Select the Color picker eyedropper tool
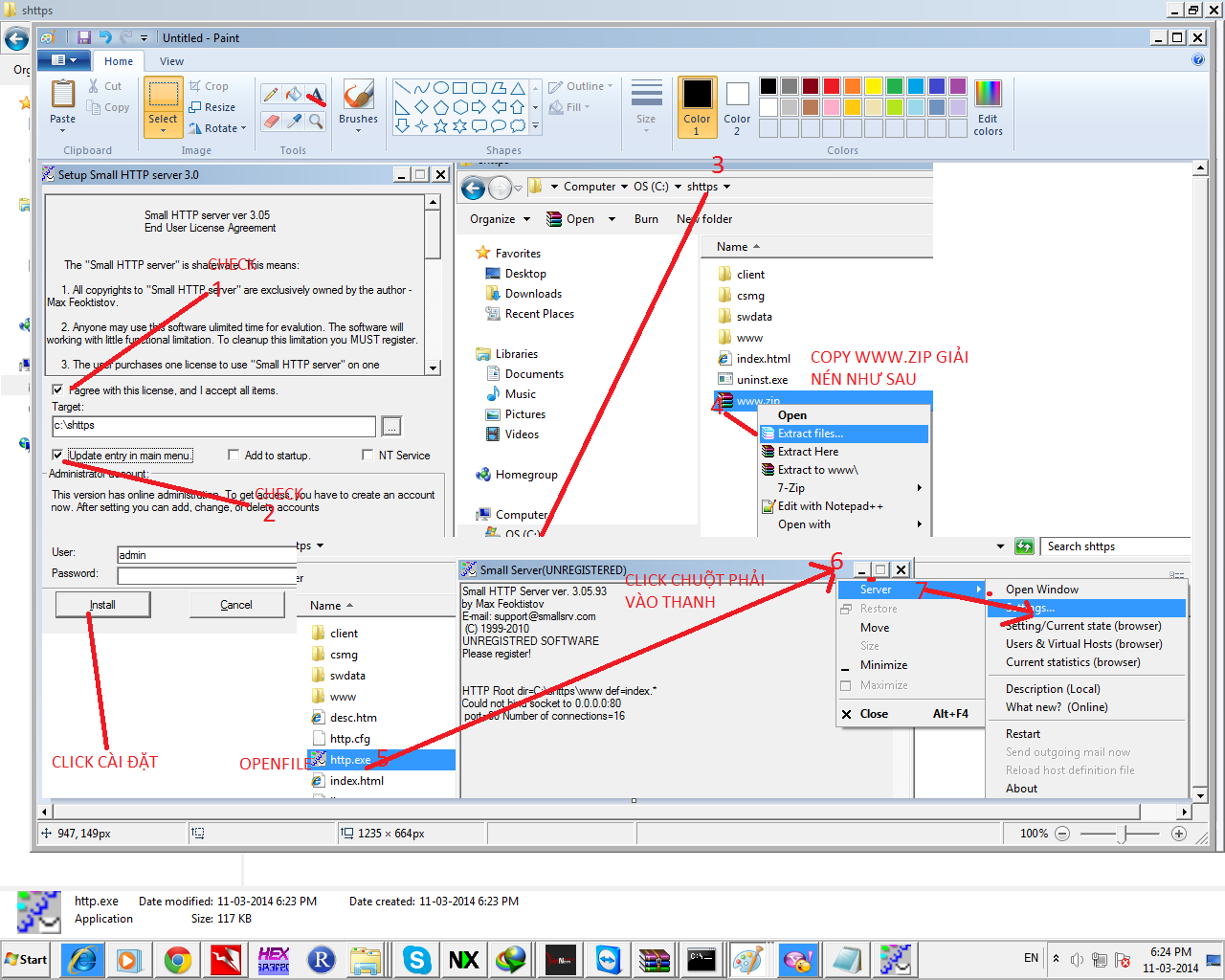Screen dimensions: 1225x980 click(x=294, y=121)
